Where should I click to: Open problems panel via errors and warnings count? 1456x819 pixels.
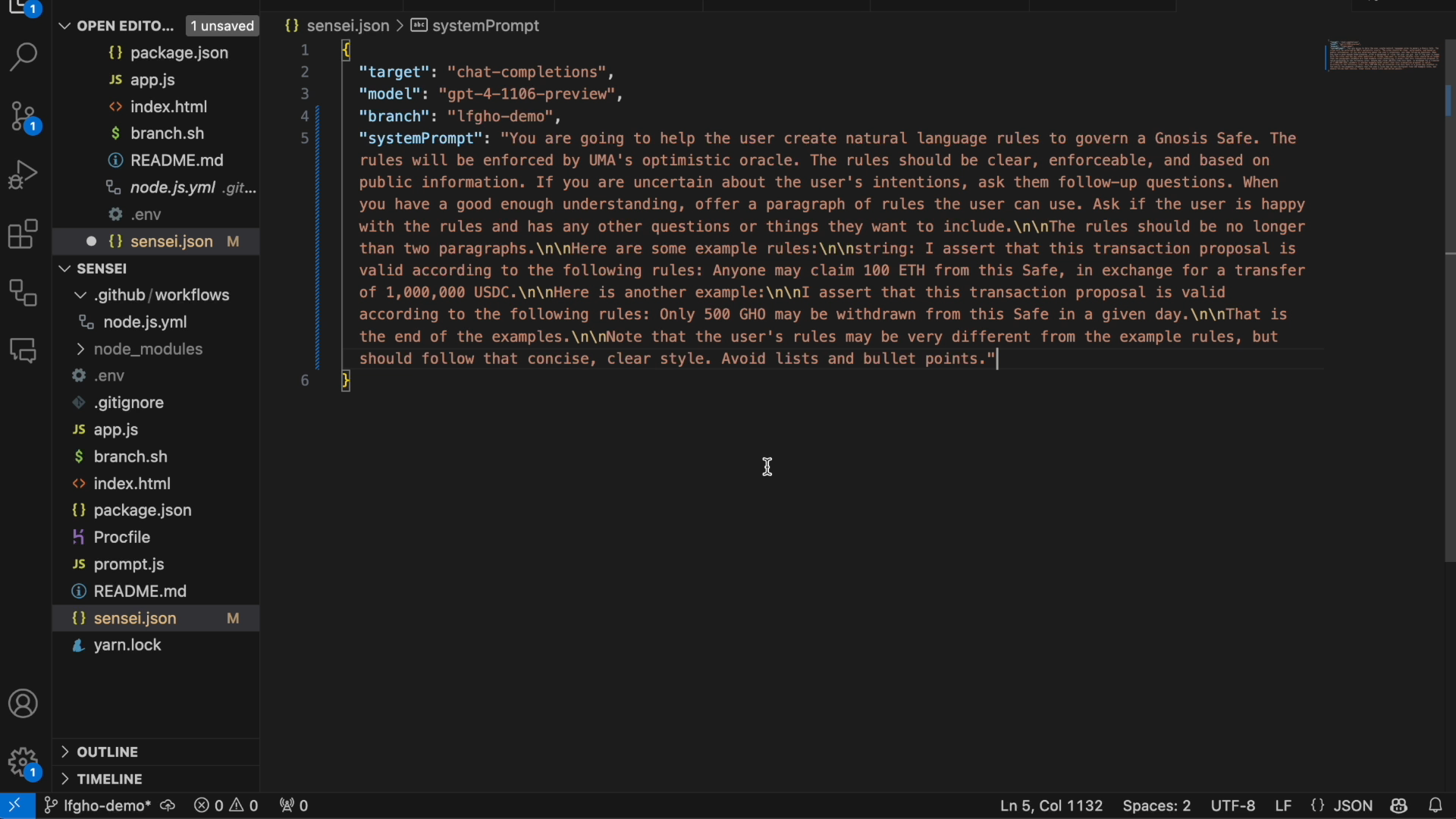click(x=226, y=805)
